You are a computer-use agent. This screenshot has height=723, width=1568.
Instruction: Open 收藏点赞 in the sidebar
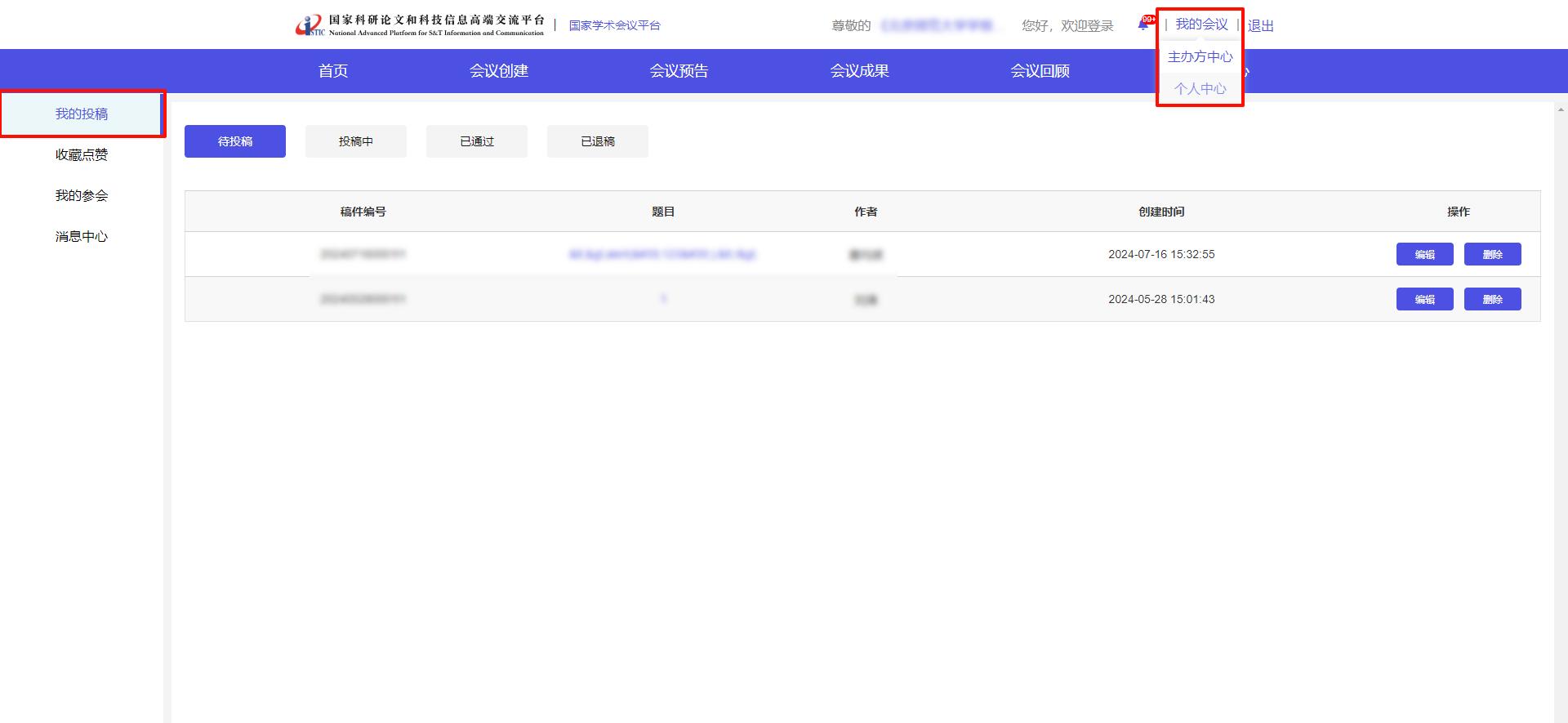[82, 154]
